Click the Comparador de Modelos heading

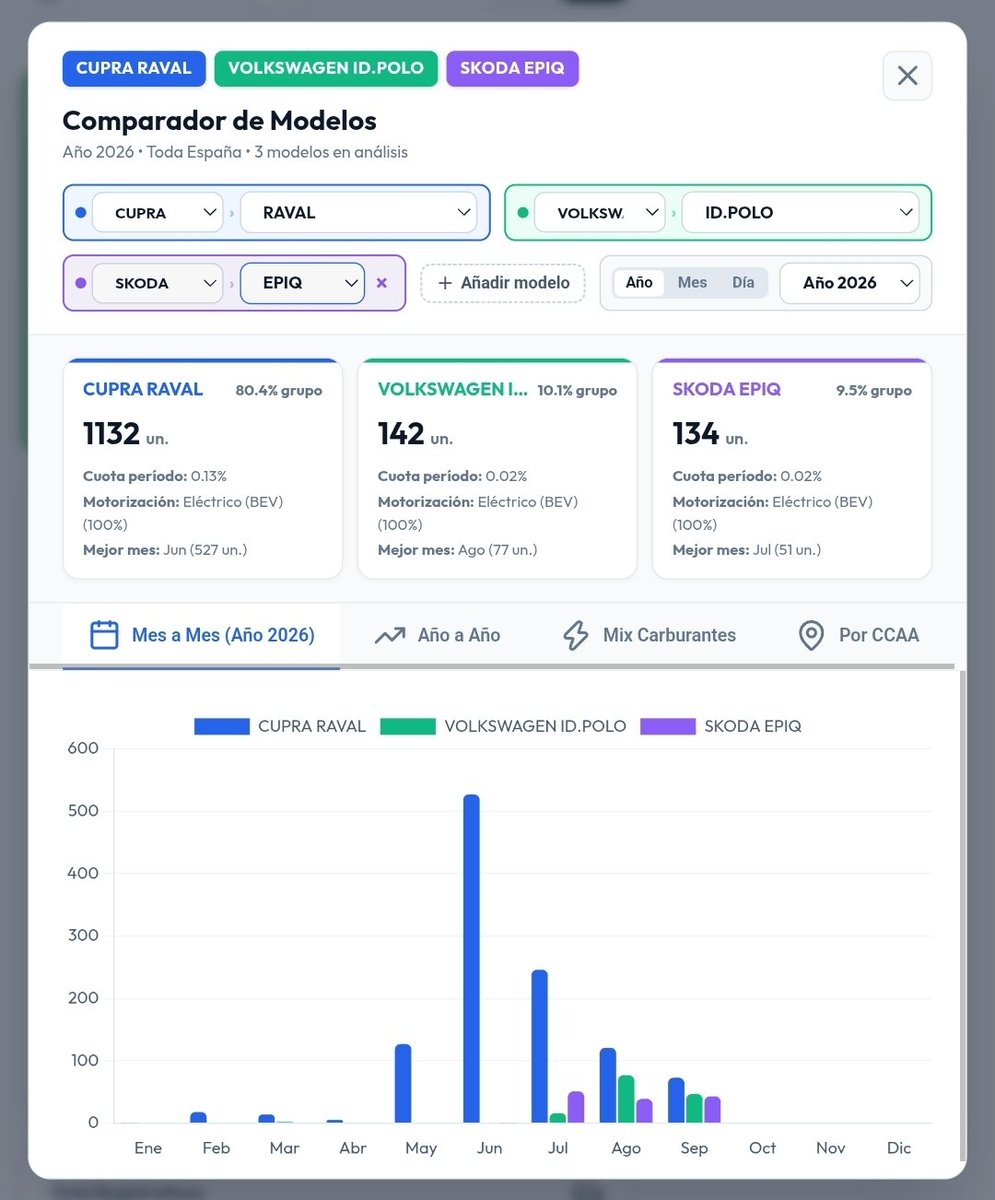click(220, 121)
